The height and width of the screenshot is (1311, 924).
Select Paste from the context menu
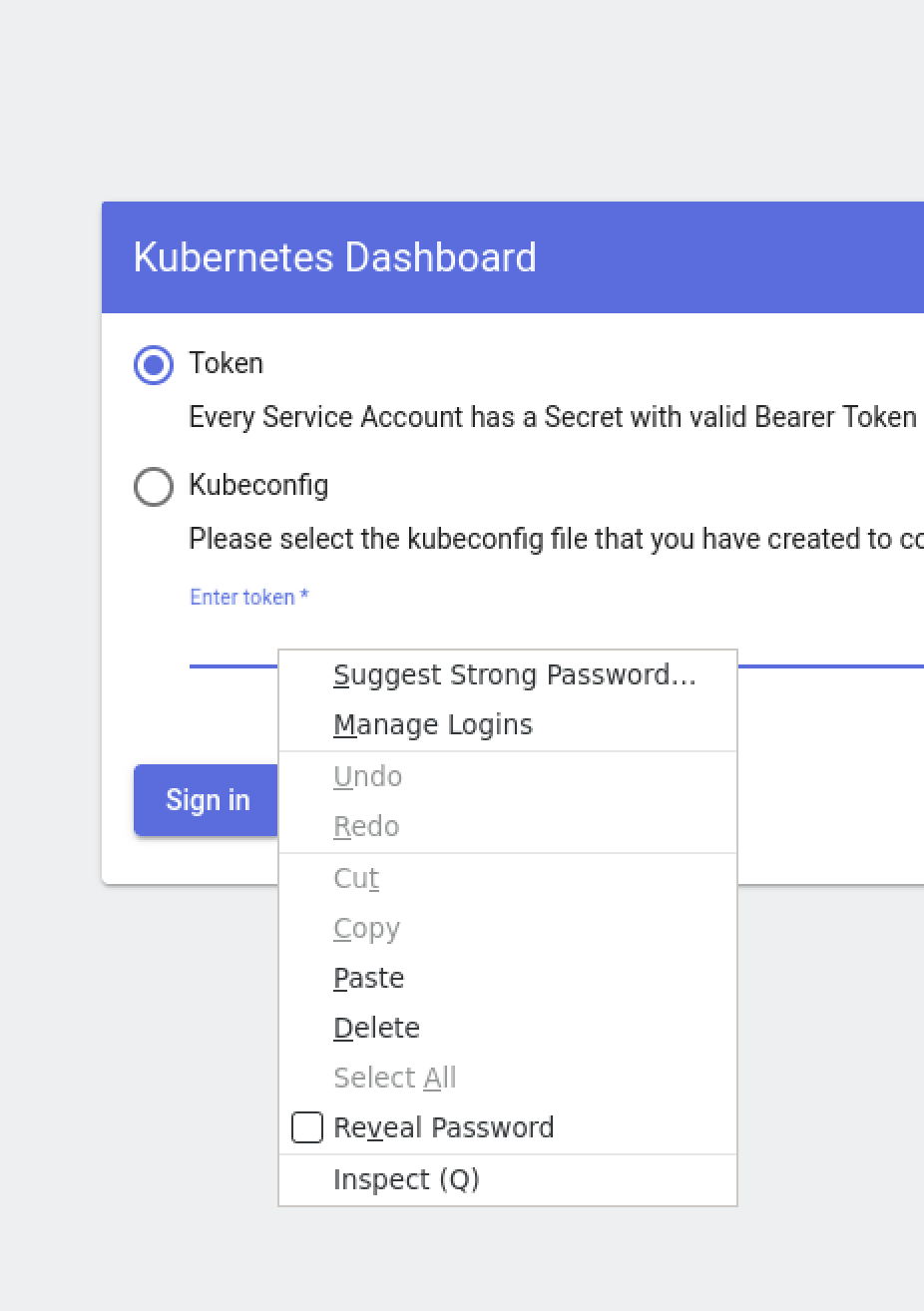coord(368,978)
